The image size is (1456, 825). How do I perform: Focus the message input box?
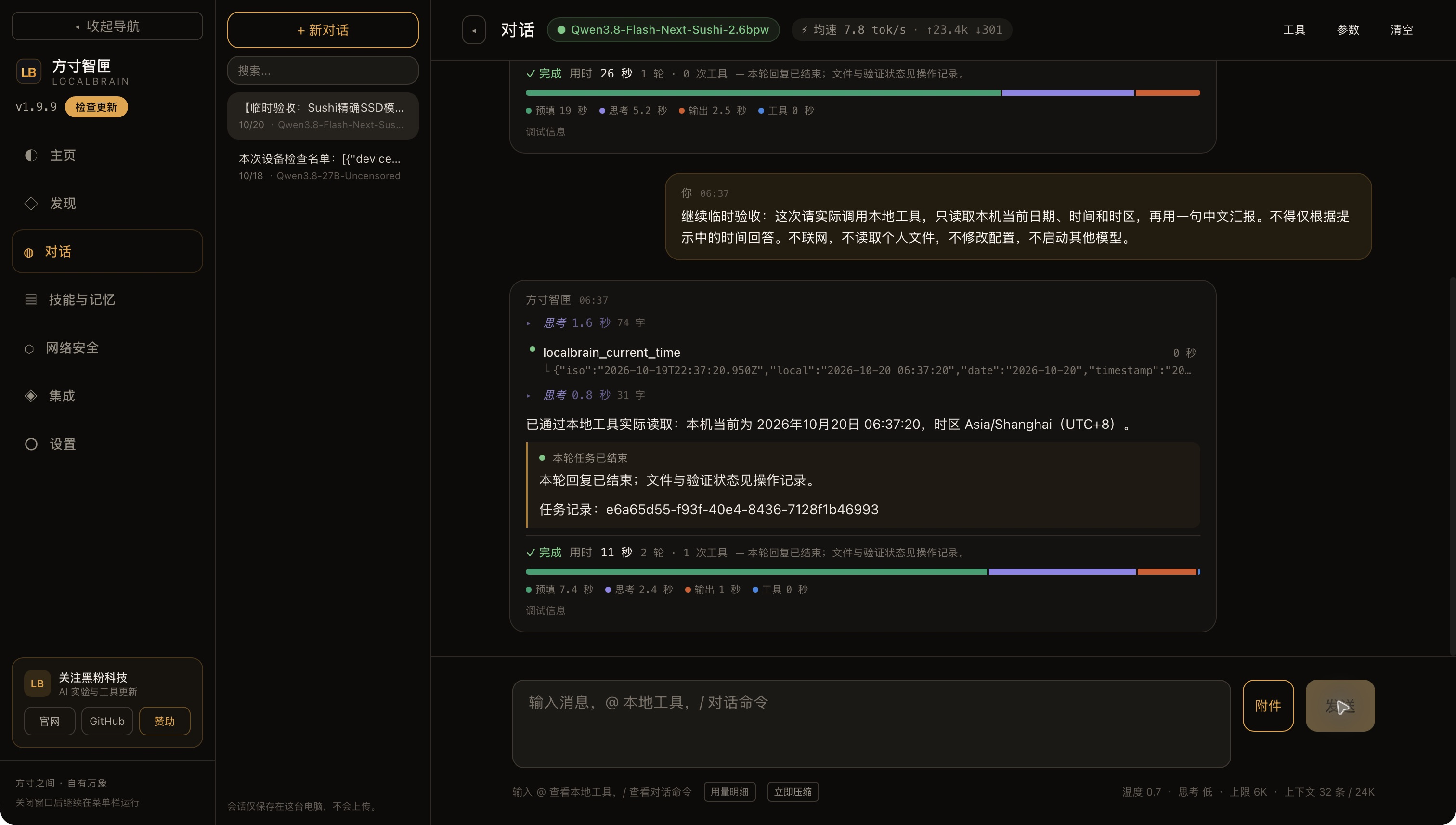tap(871, 724)
